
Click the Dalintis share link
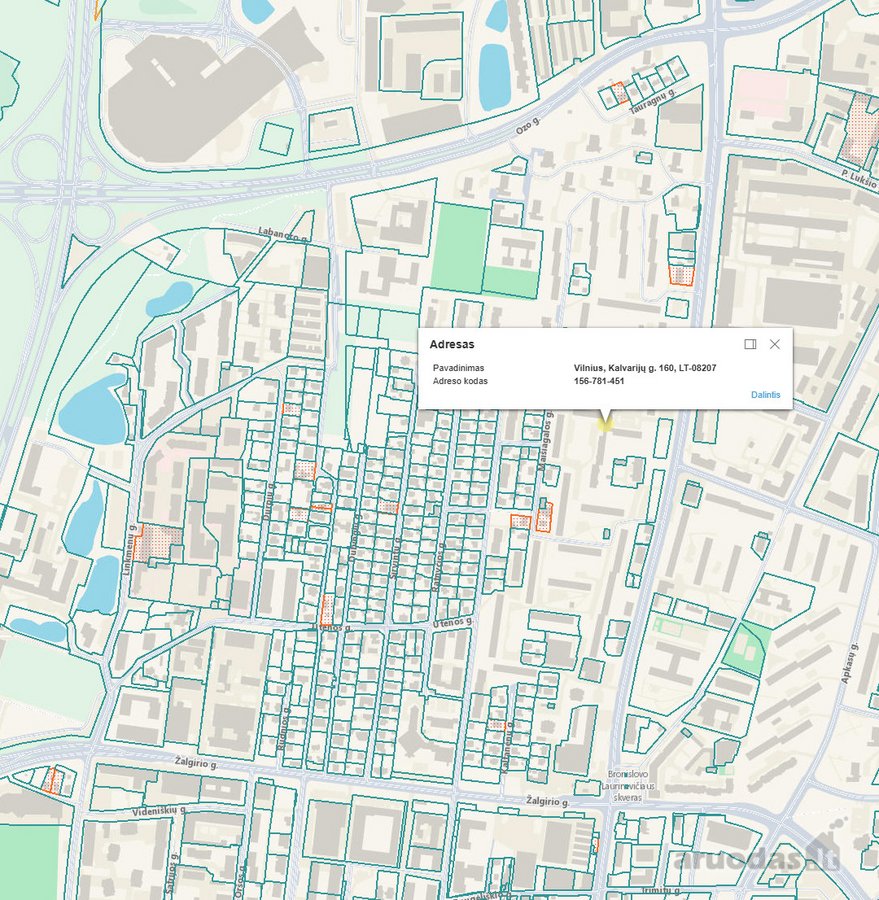pyautogui.click(x=765, y=395)
